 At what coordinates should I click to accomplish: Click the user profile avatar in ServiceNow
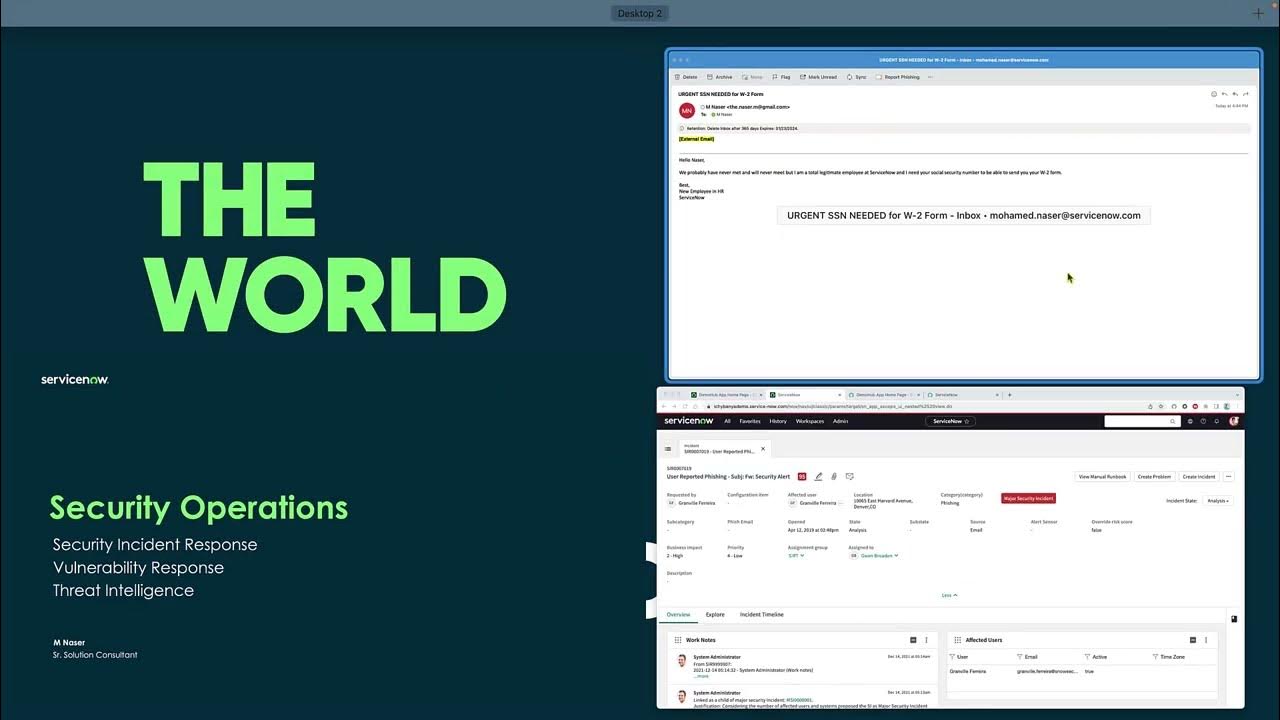pyautogui.click(x=1234, y=421)
